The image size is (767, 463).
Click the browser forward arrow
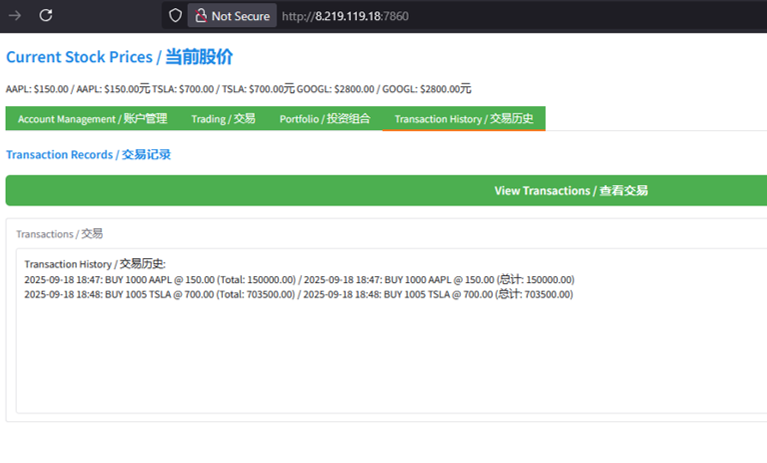click(x=15, y=15)
